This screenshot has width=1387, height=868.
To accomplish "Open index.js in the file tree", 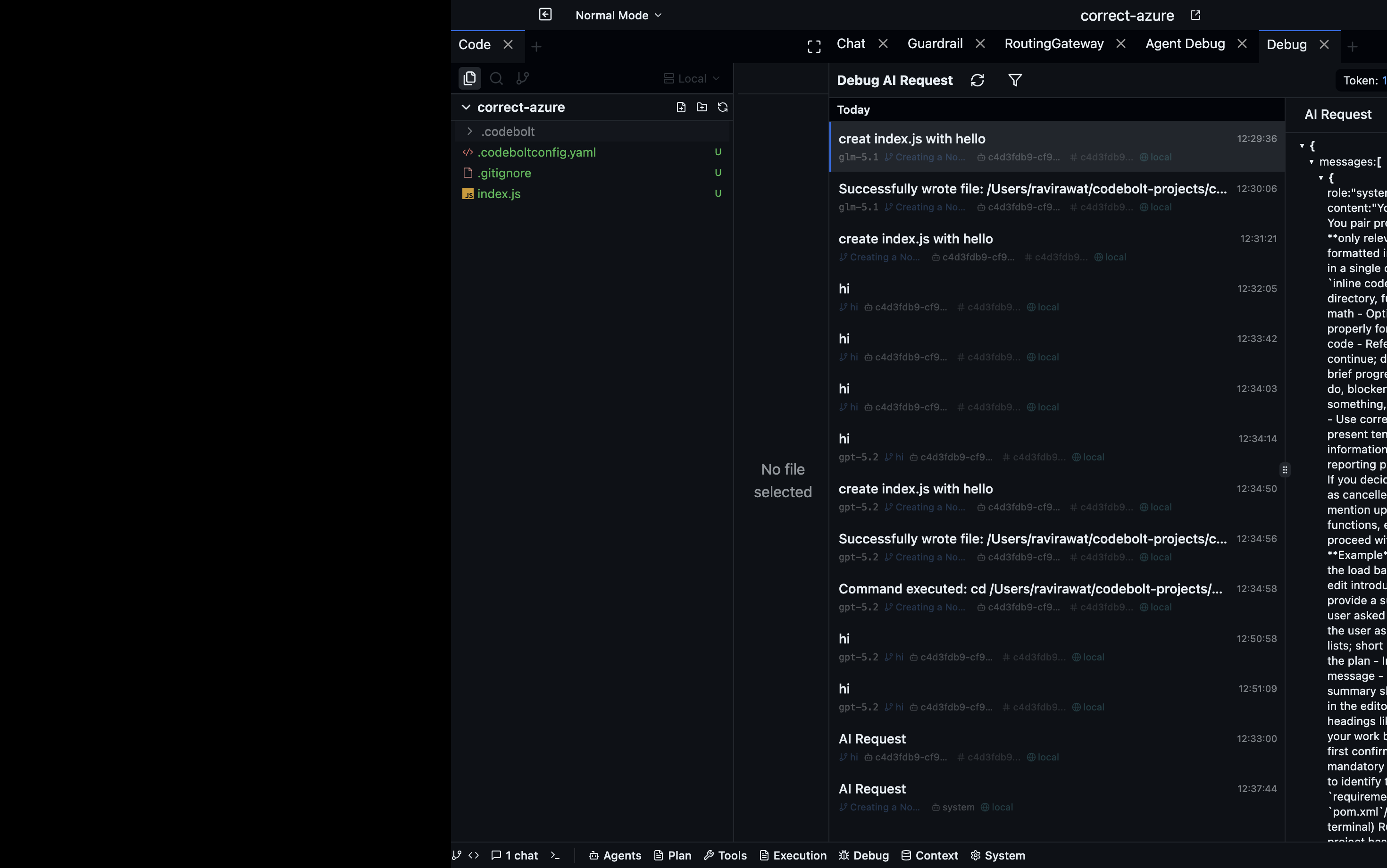I will pyautogui.click(x=498, y=194).
